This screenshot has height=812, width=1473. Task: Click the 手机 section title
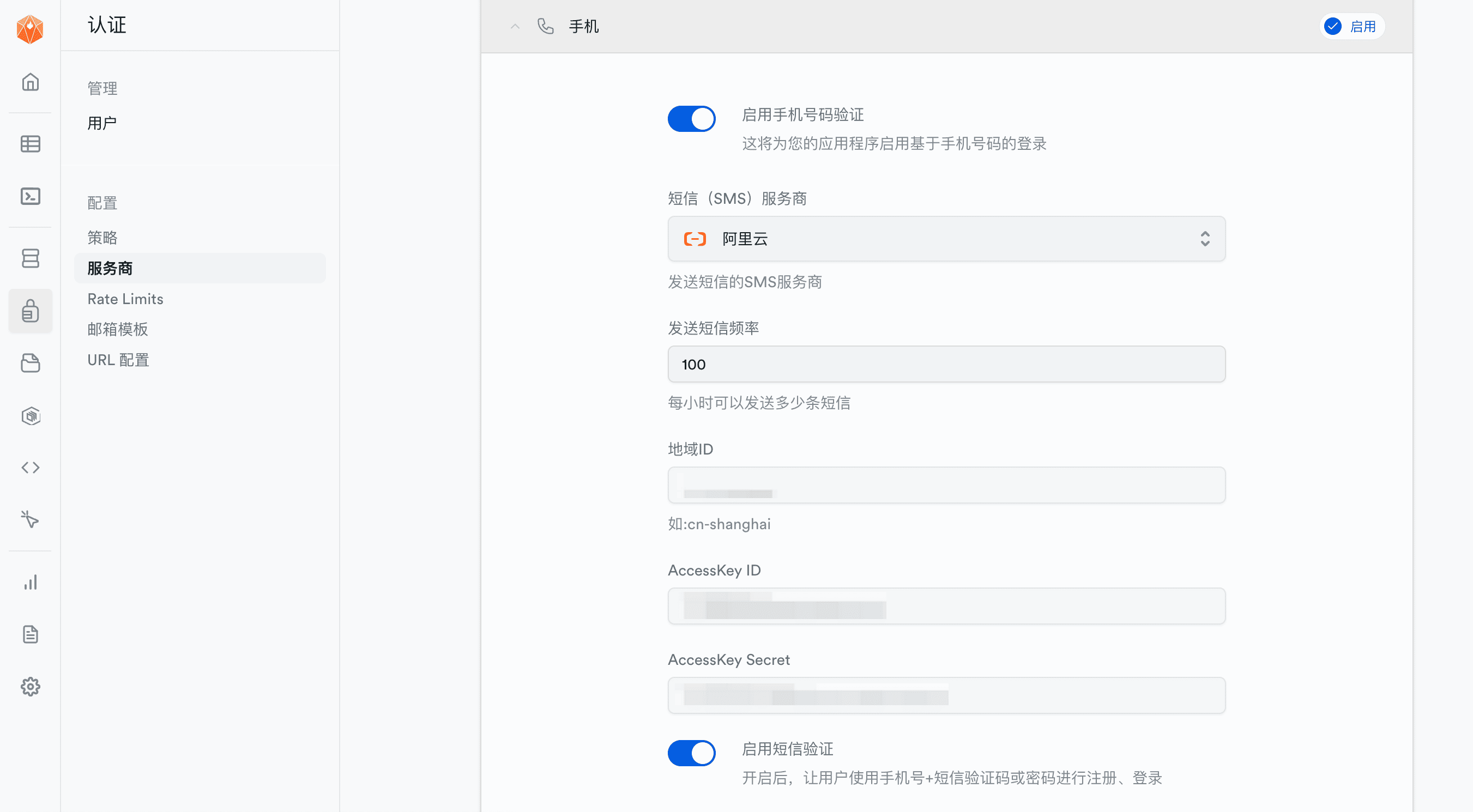click(583, 26)
